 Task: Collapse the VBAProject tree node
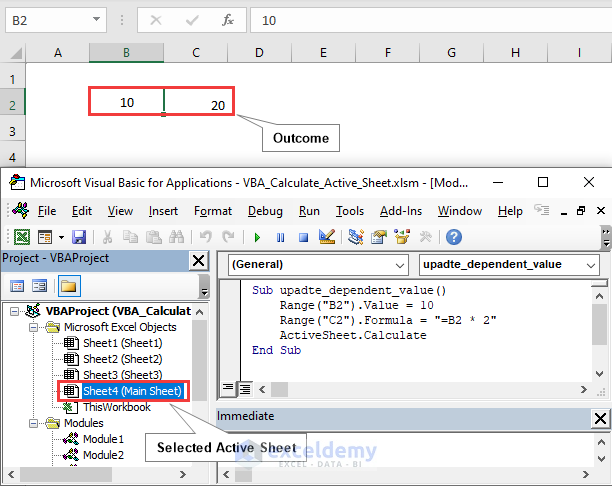pyautogui.click(x=14, y=312)
